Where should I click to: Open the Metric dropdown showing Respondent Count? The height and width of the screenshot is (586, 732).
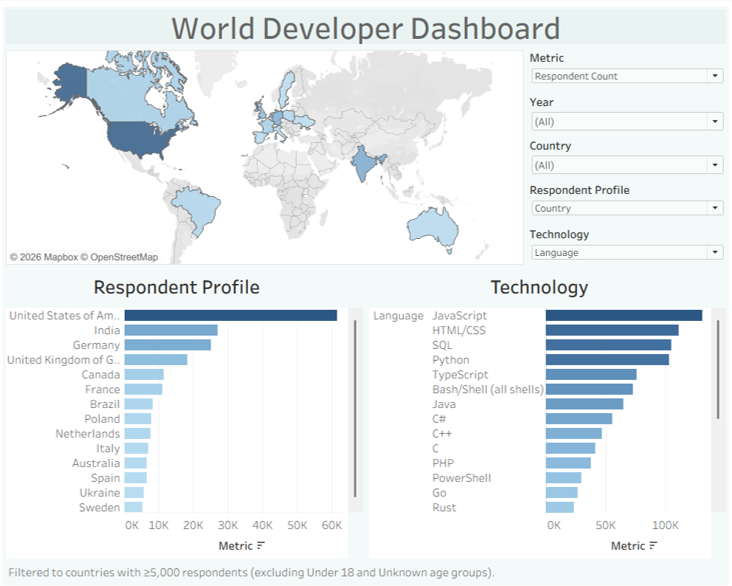click(627, 76)
